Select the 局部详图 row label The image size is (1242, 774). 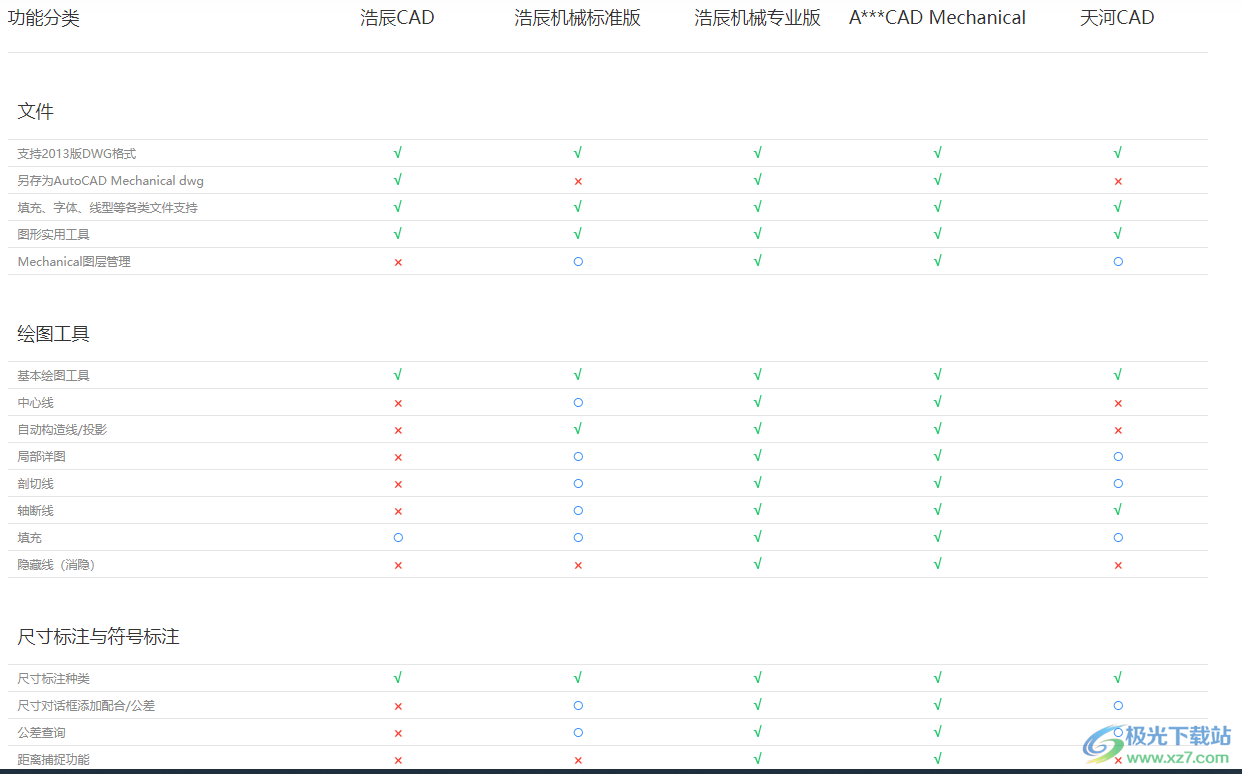(x=42, y=457)
